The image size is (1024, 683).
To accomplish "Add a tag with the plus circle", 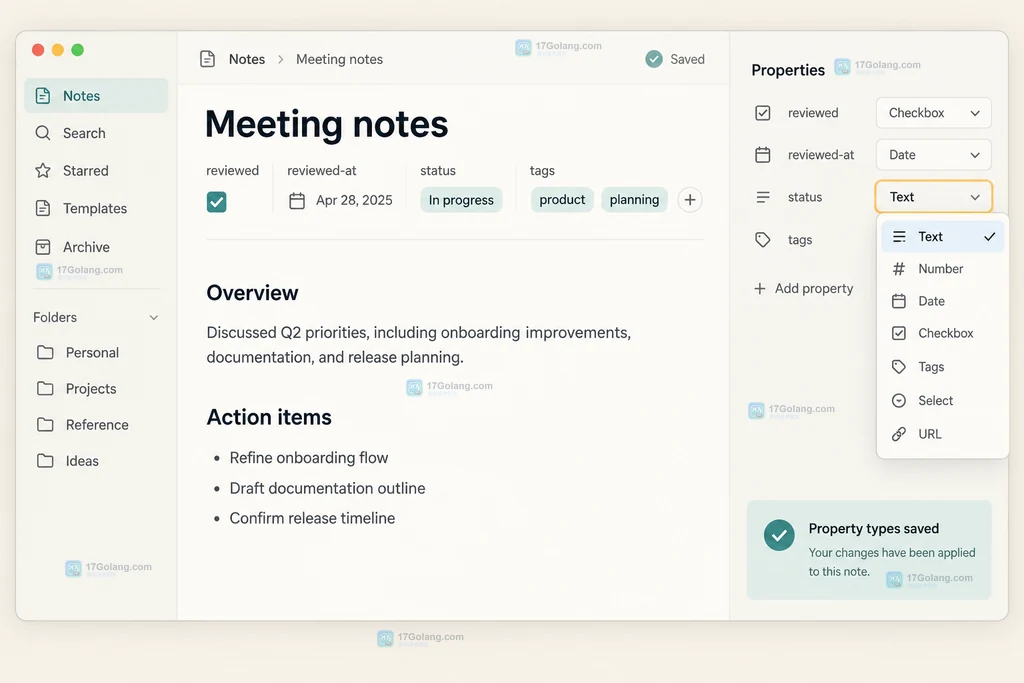I will coord(690,200).
